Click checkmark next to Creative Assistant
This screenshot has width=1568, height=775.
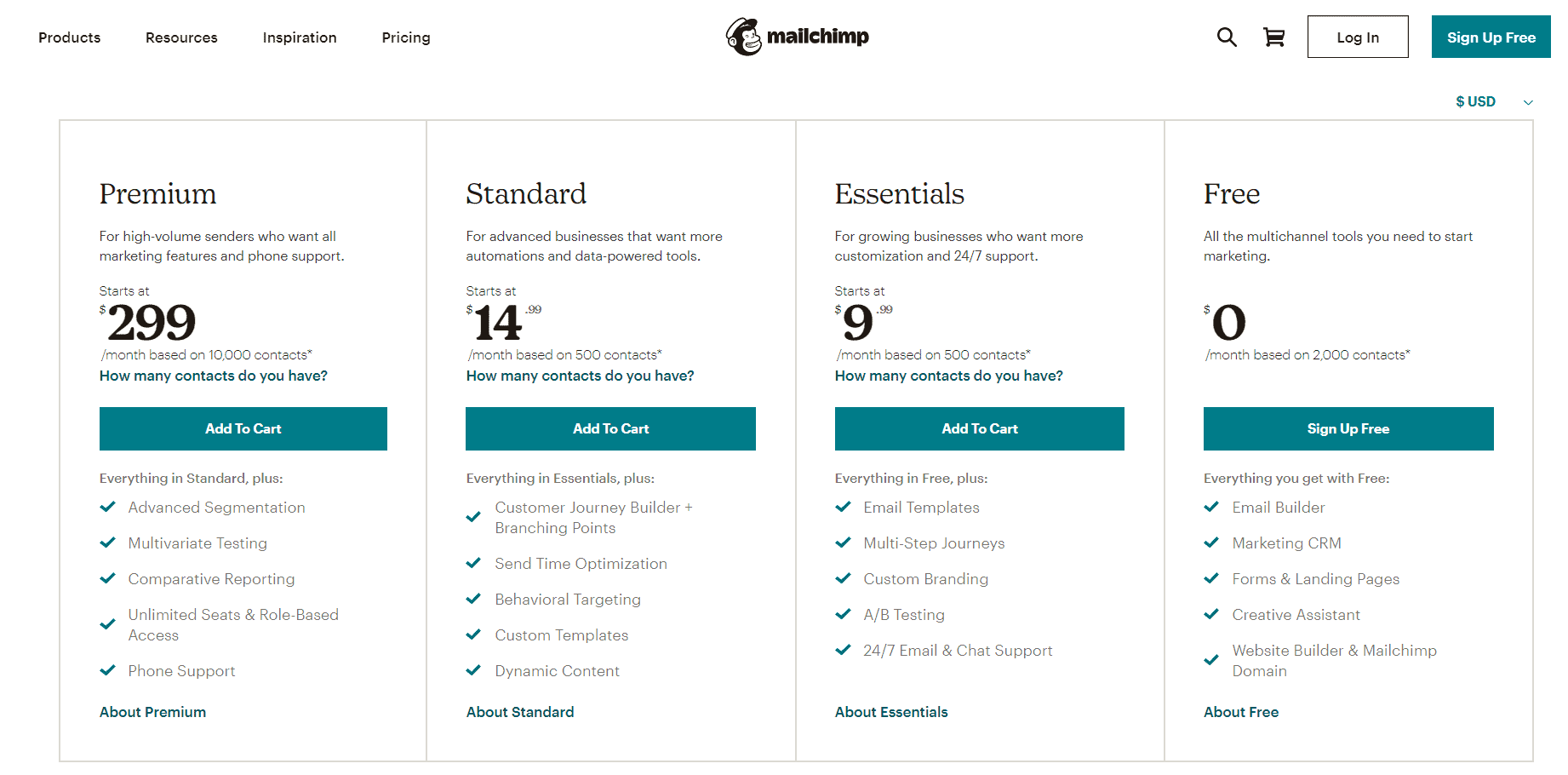tap(1211, 614)
